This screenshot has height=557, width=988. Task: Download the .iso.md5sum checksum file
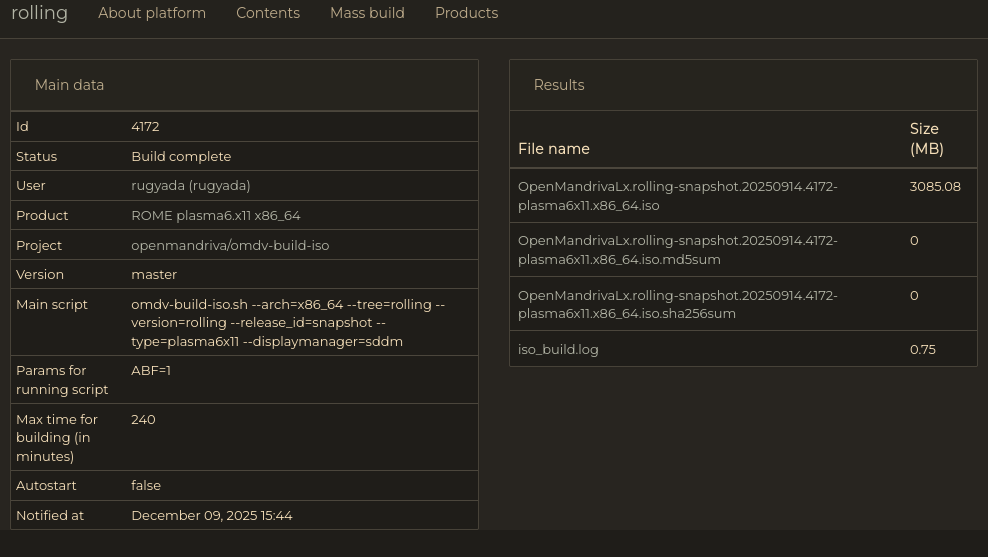point(677,250)
